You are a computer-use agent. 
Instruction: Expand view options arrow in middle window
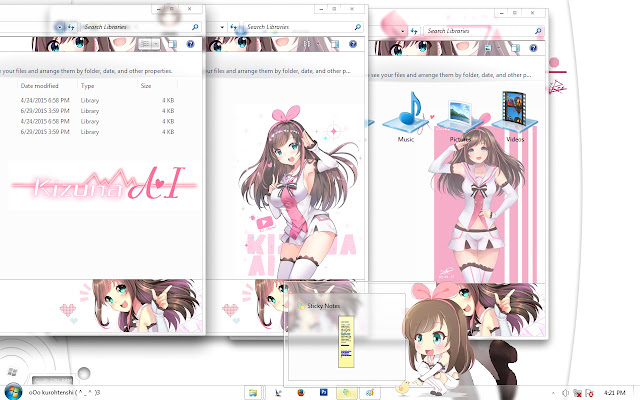(x=318, y=44)
